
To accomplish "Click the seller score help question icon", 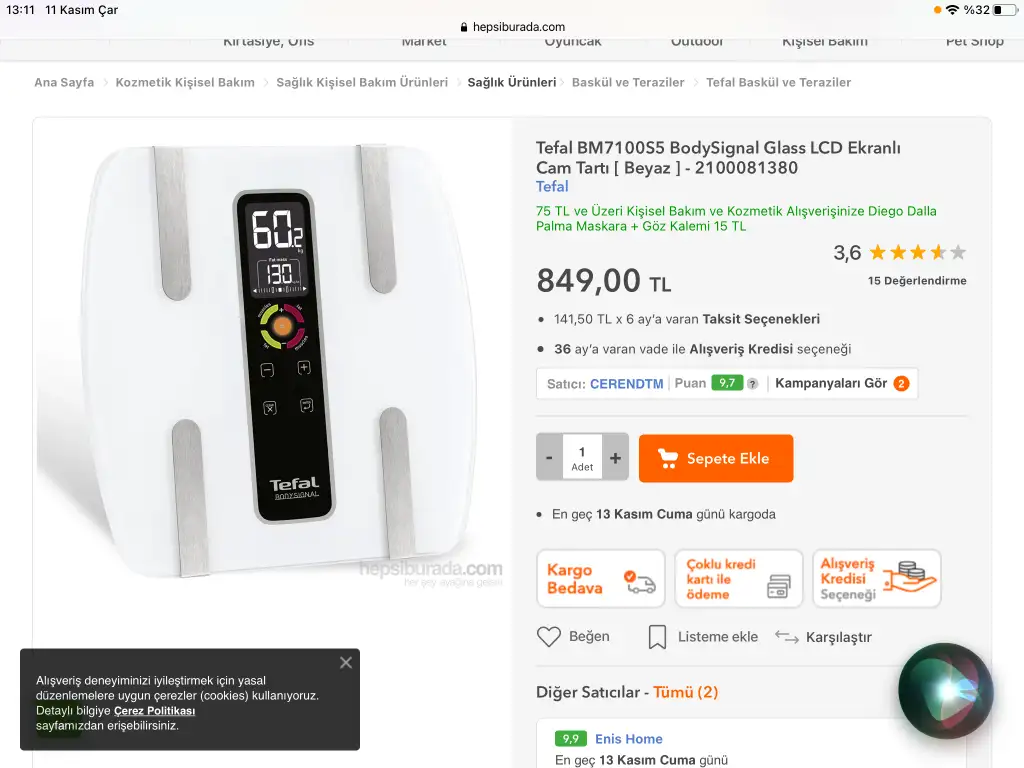I will [x=752, y=383].
